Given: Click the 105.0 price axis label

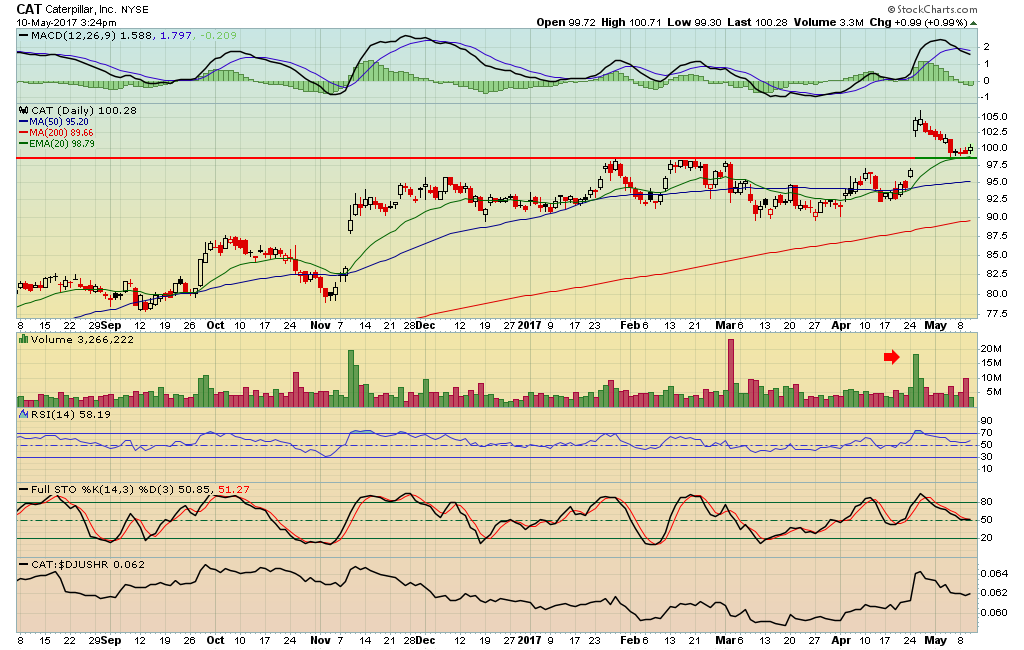Looking at the screenshot, I should pos(994,117).
